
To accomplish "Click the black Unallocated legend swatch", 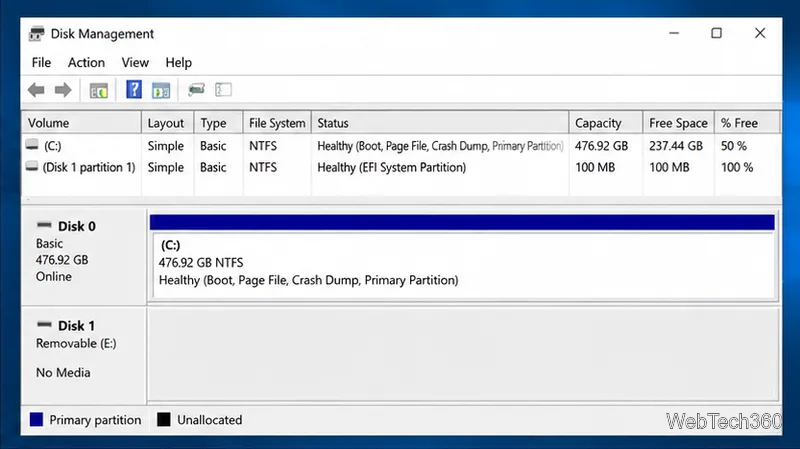I will point(164,419).
